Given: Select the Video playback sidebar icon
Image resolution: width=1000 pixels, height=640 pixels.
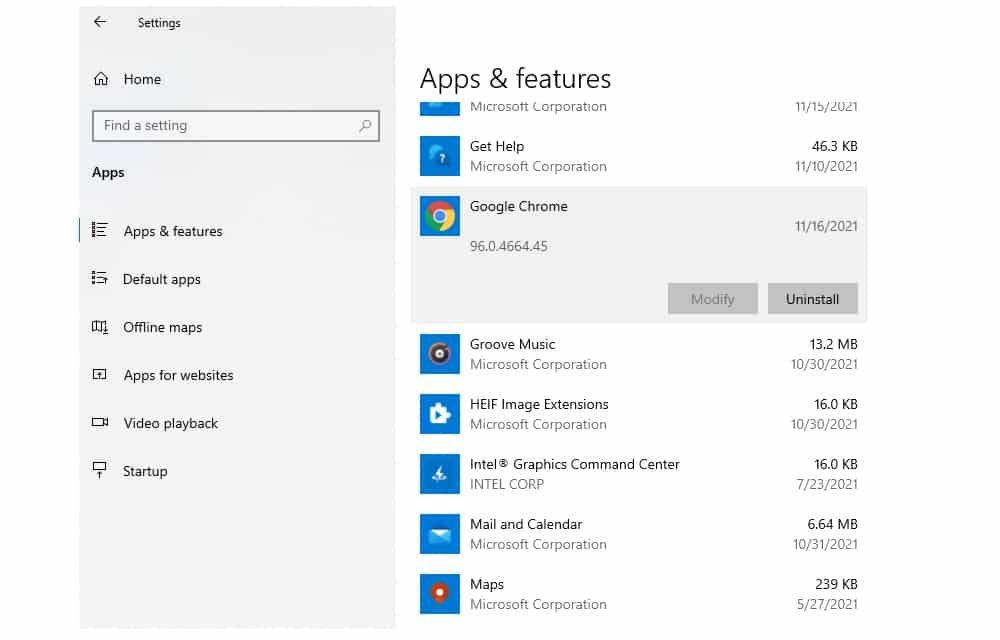Looking at the screenshot, I should pyautogui.click(x=100, y=423).
